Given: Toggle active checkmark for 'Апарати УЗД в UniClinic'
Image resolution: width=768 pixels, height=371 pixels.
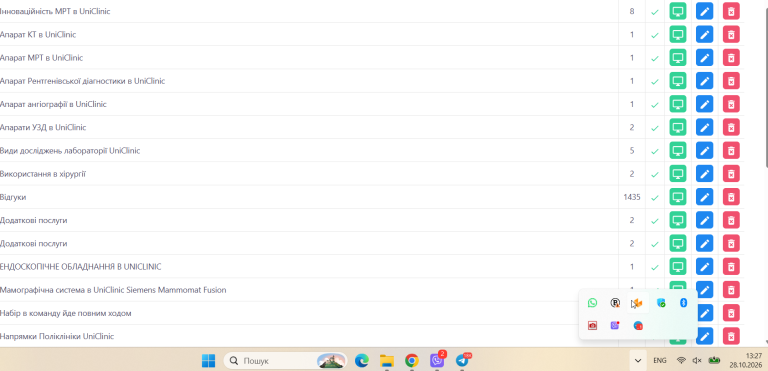Looking at the screenshot, I should pos(655,128).
